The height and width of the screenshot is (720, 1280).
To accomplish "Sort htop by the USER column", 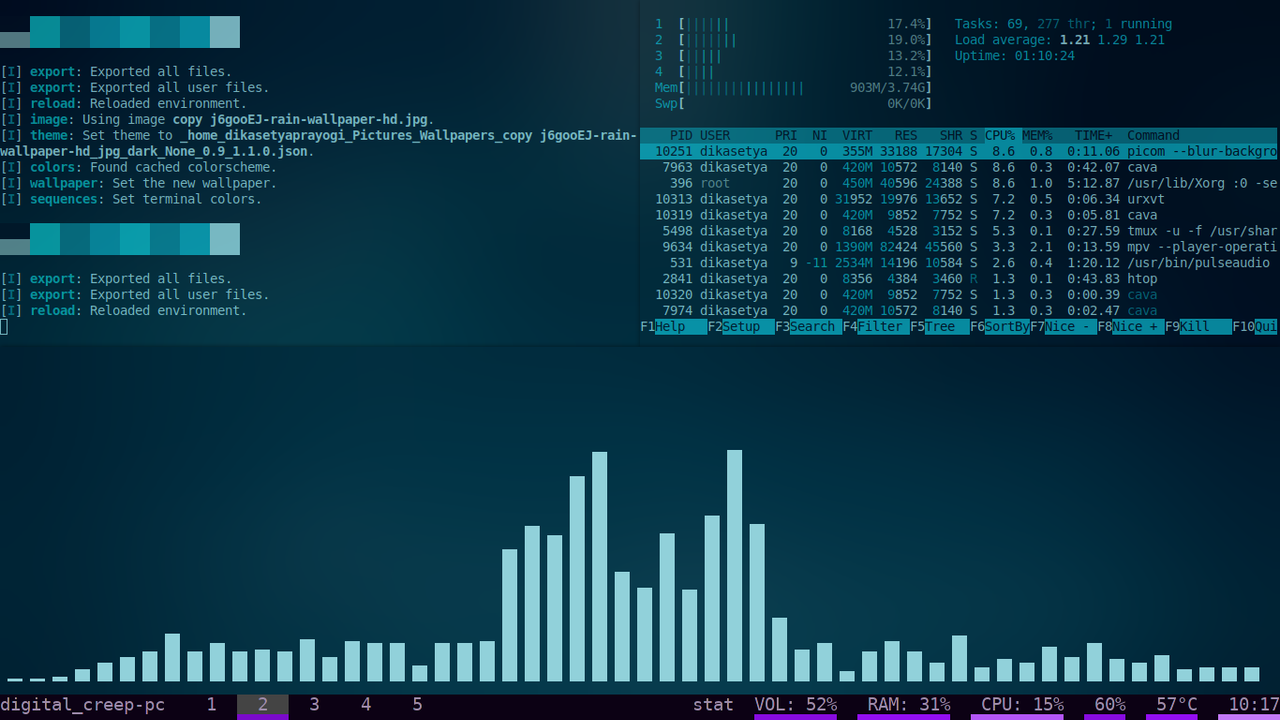I will tap(715, 135).
